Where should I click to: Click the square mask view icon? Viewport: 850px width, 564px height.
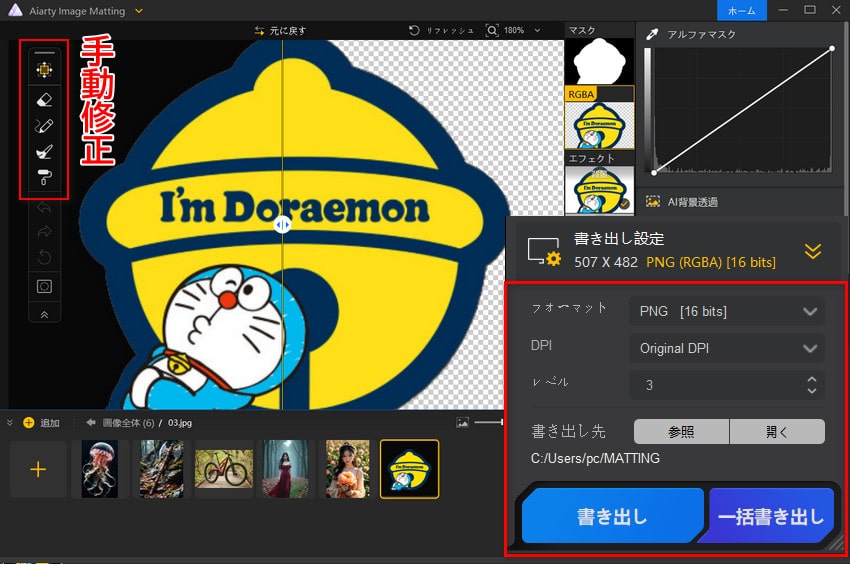(x=44, y=286)
